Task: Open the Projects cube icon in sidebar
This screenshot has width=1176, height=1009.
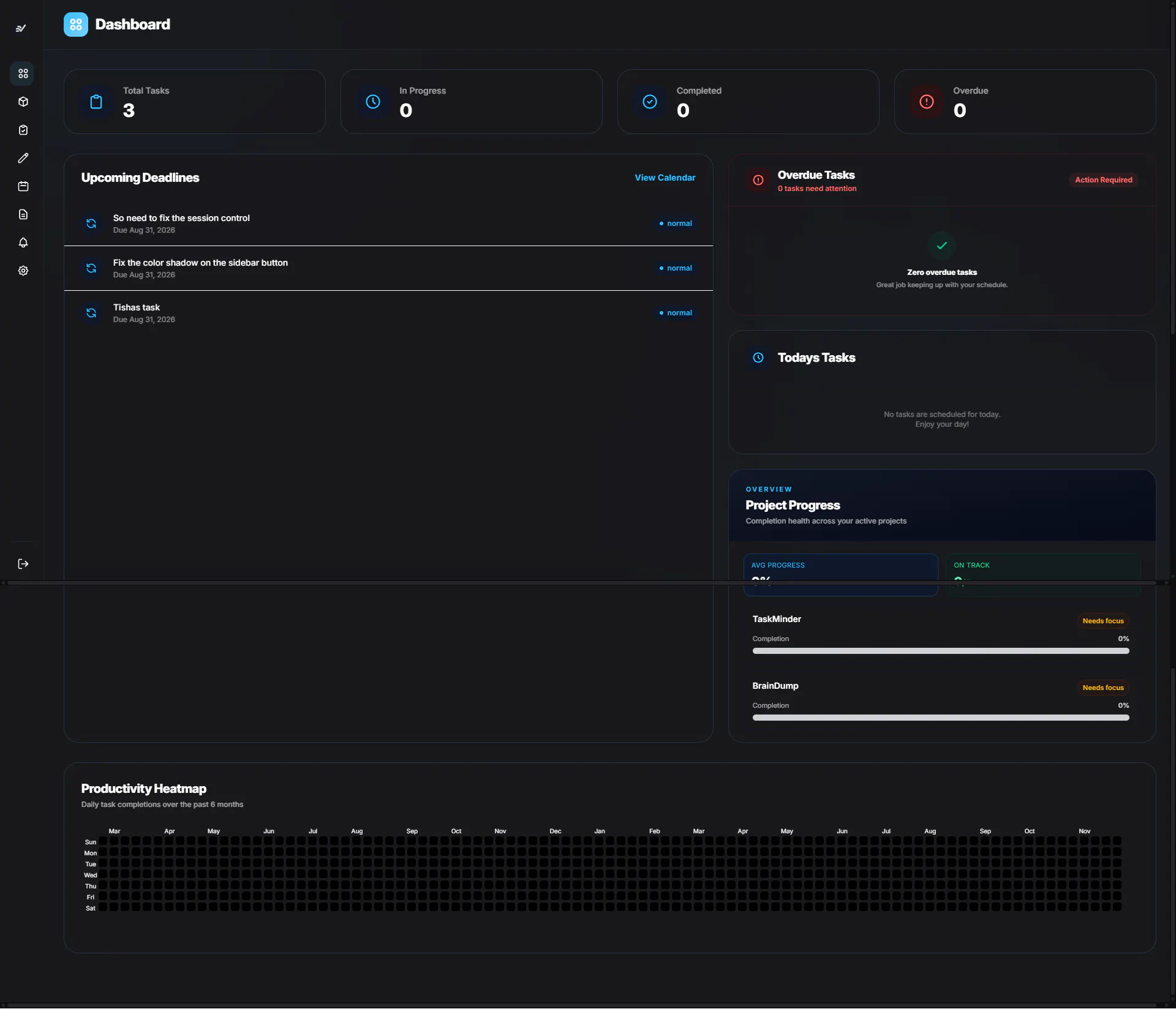Action: (23, 102)
